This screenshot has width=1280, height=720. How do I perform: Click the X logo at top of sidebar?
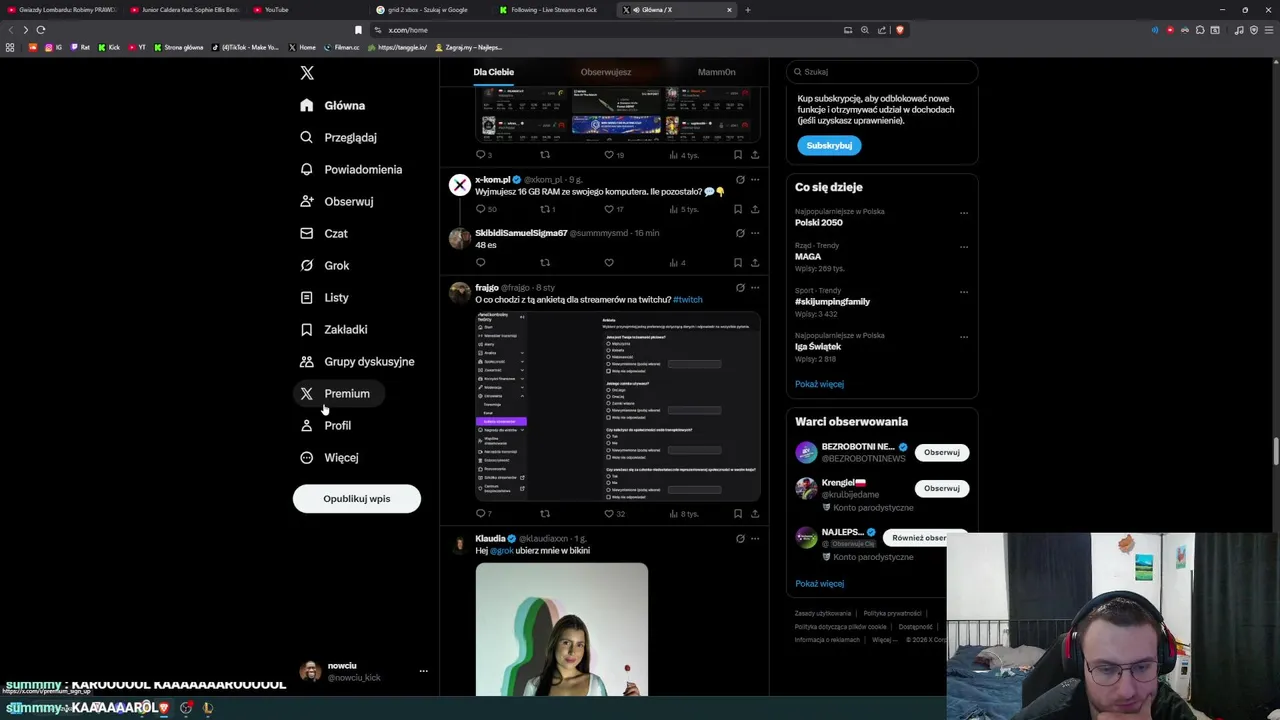pos(307,73)
